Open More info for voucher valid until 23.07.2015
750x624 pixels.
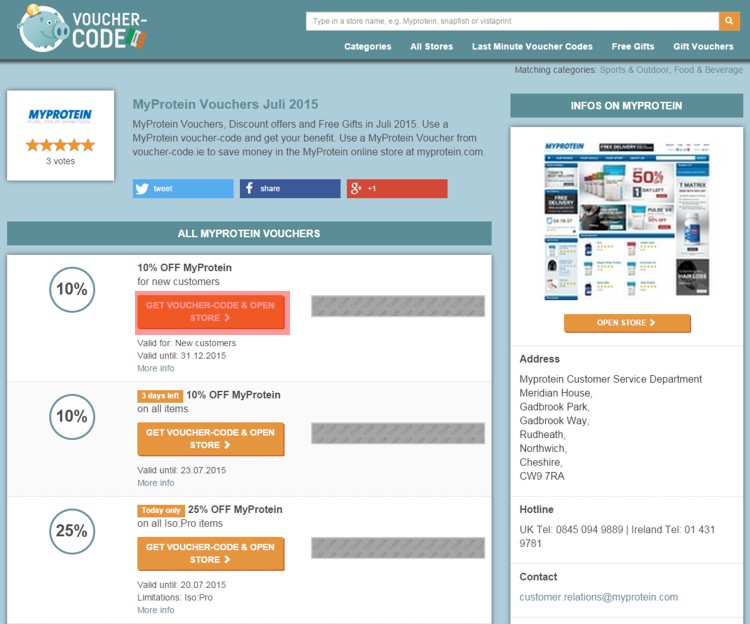[x=155, y=483]
